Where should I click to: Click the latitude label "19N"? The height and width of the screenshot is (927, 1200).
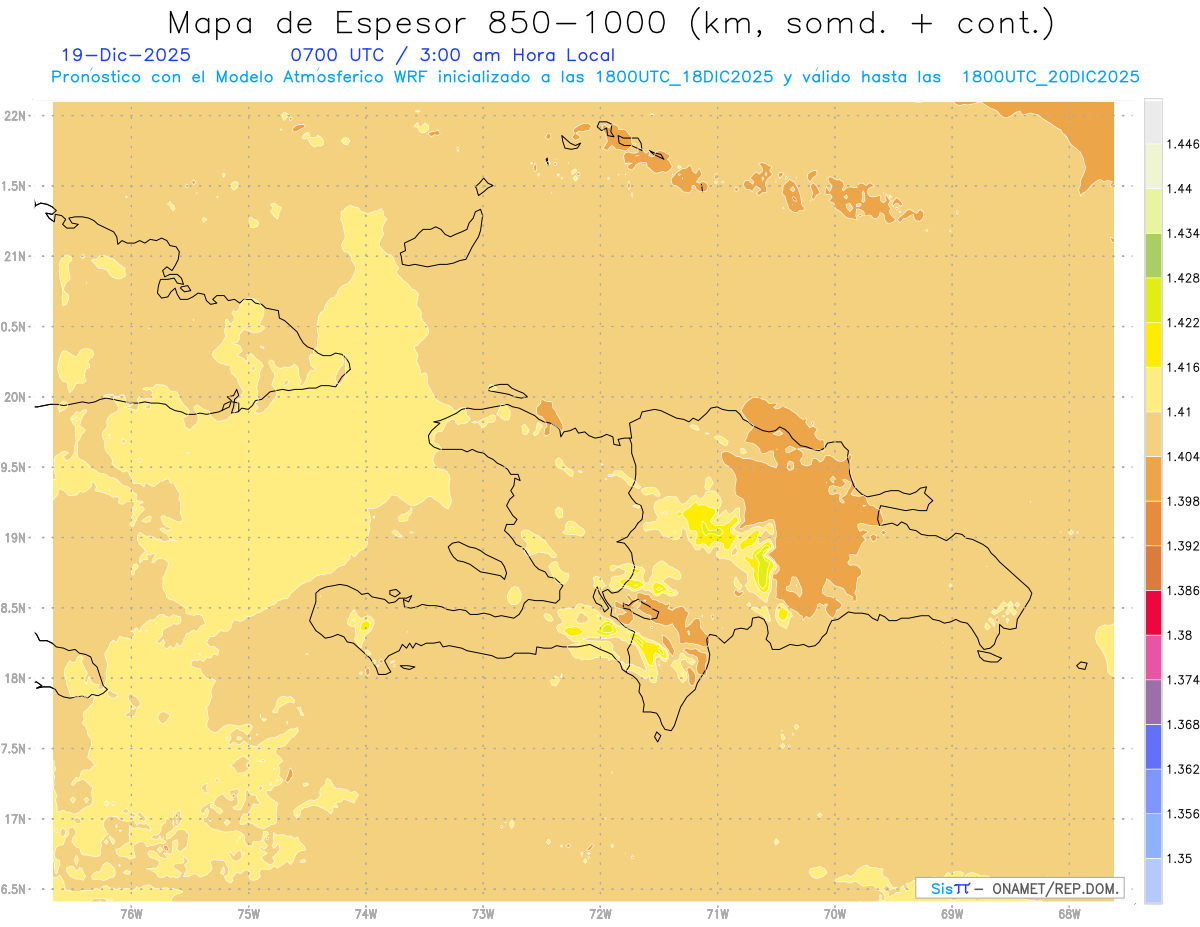(x=16, y=537)
